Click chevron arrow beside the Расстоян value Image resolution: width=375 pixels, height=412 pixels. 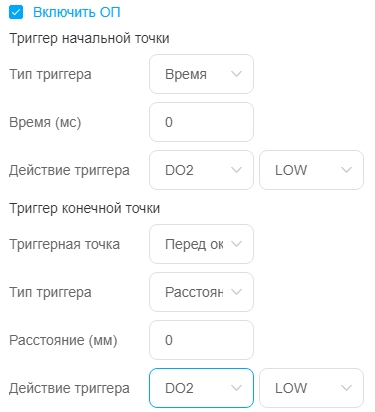[x=236, y=292]
